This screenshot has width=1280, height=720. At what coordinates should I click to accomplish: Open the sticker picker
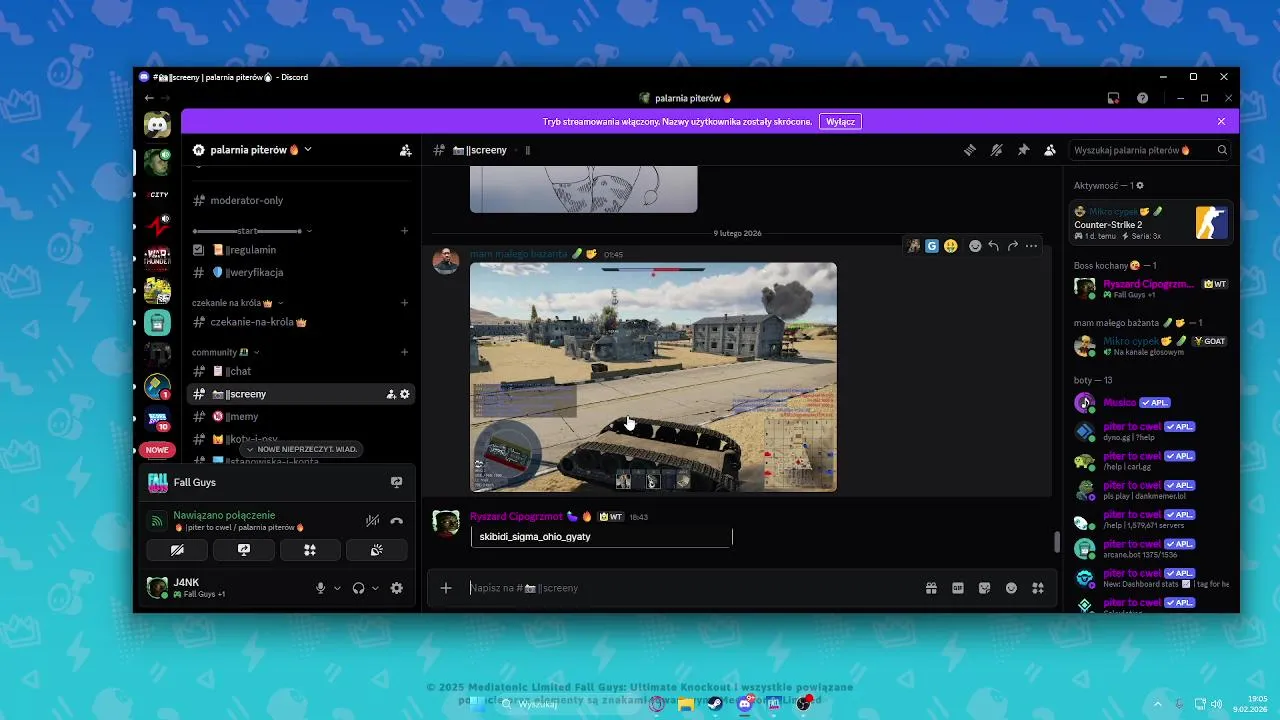[x=984, y=588]
